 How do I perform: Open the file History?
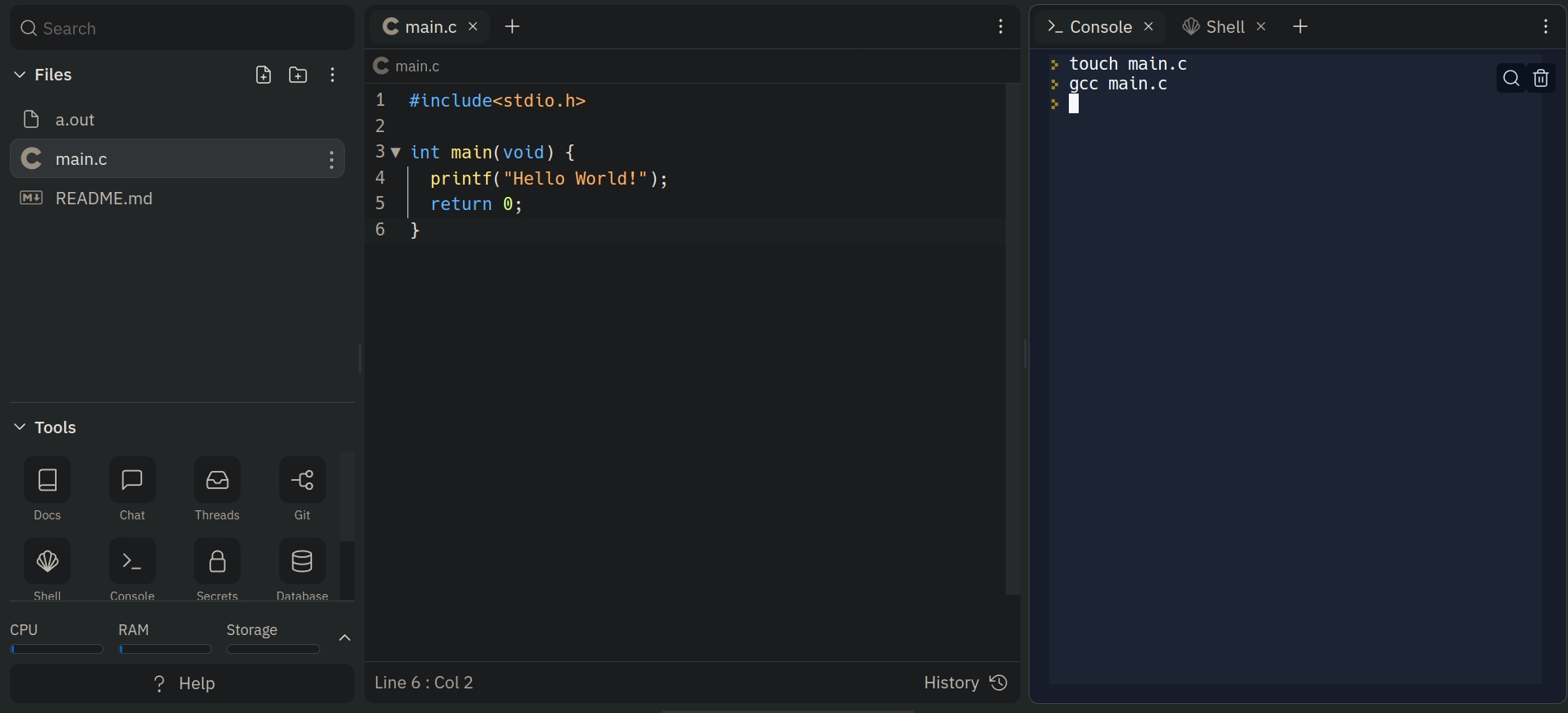(x=965, y=683)
